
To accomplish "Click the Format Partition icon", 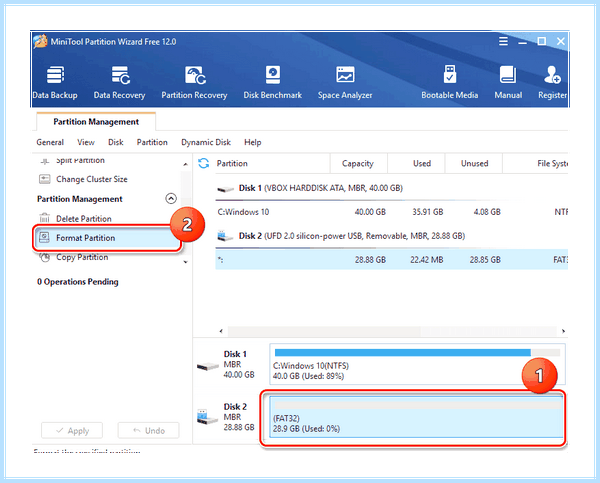I will click(45, 237).
